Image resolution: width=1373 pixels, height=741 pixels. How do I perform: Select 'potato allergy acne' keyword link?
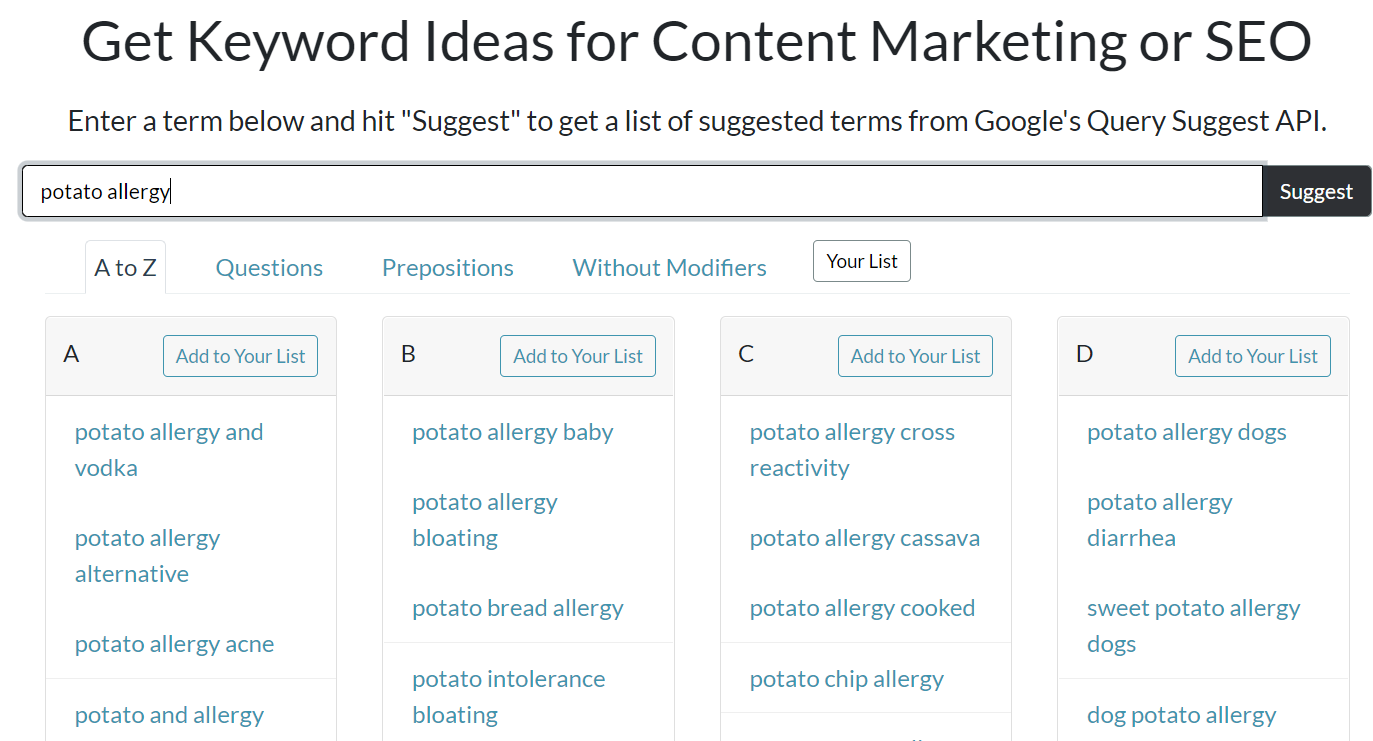(174, 644)
